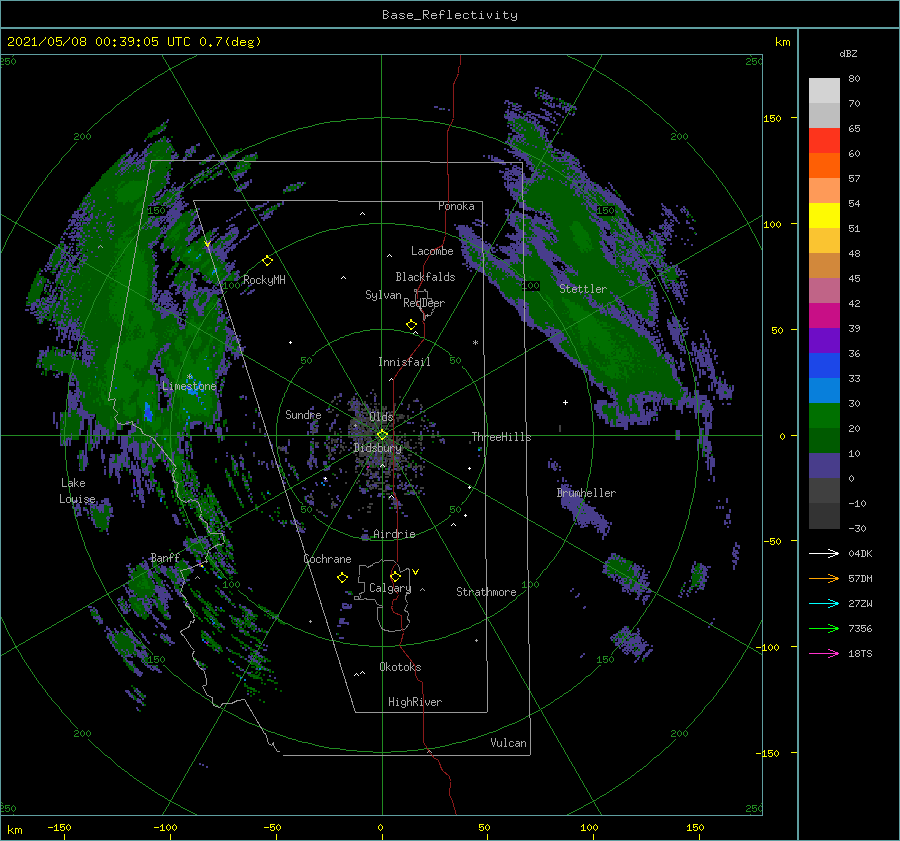Click the Airdrie label
The image size is (900, 841).
[x=394, y=534]
